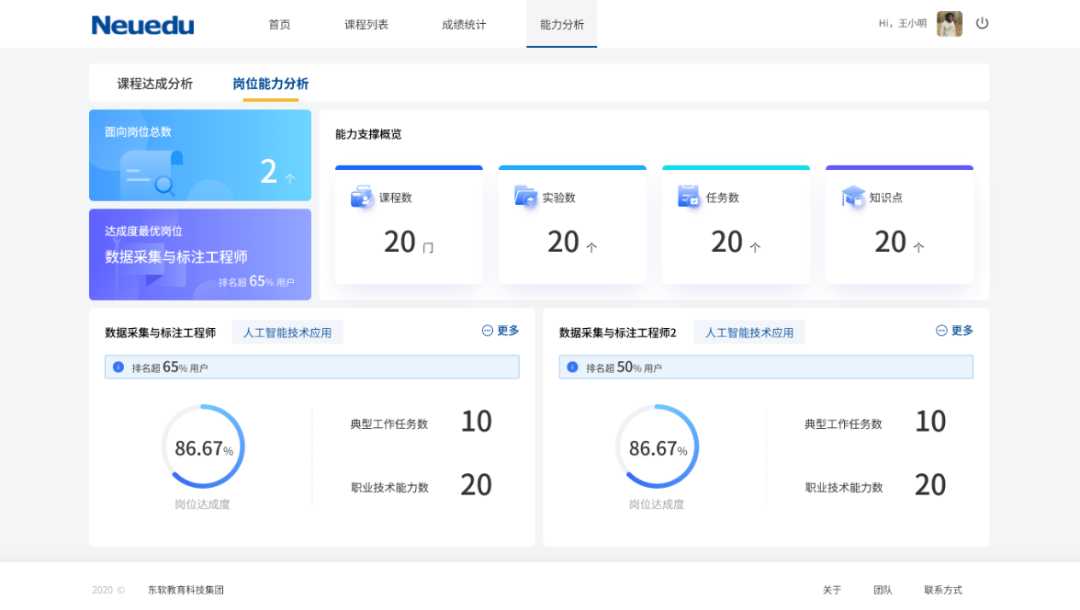Click info icon beside 排名超 65% 用户

[118, 367]
